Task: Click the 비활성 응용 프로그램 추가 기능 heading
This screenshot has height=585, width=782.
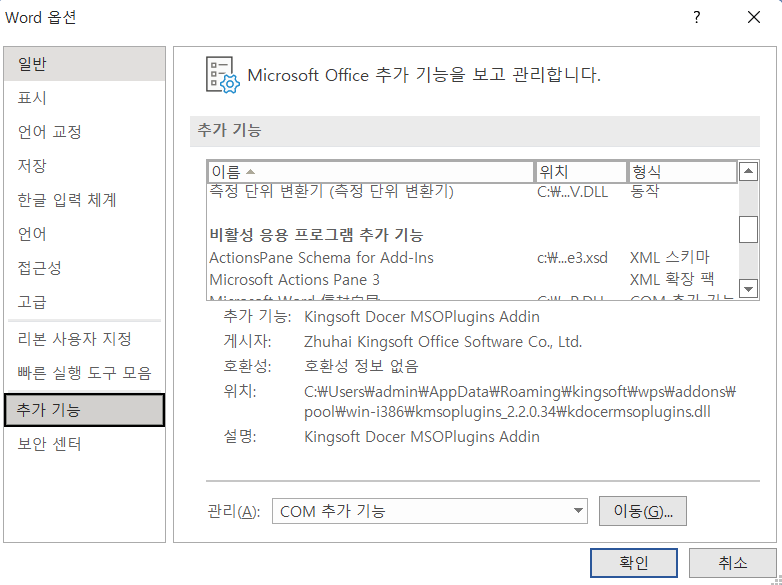Action: pyautogui.click(x=316, y=235)
